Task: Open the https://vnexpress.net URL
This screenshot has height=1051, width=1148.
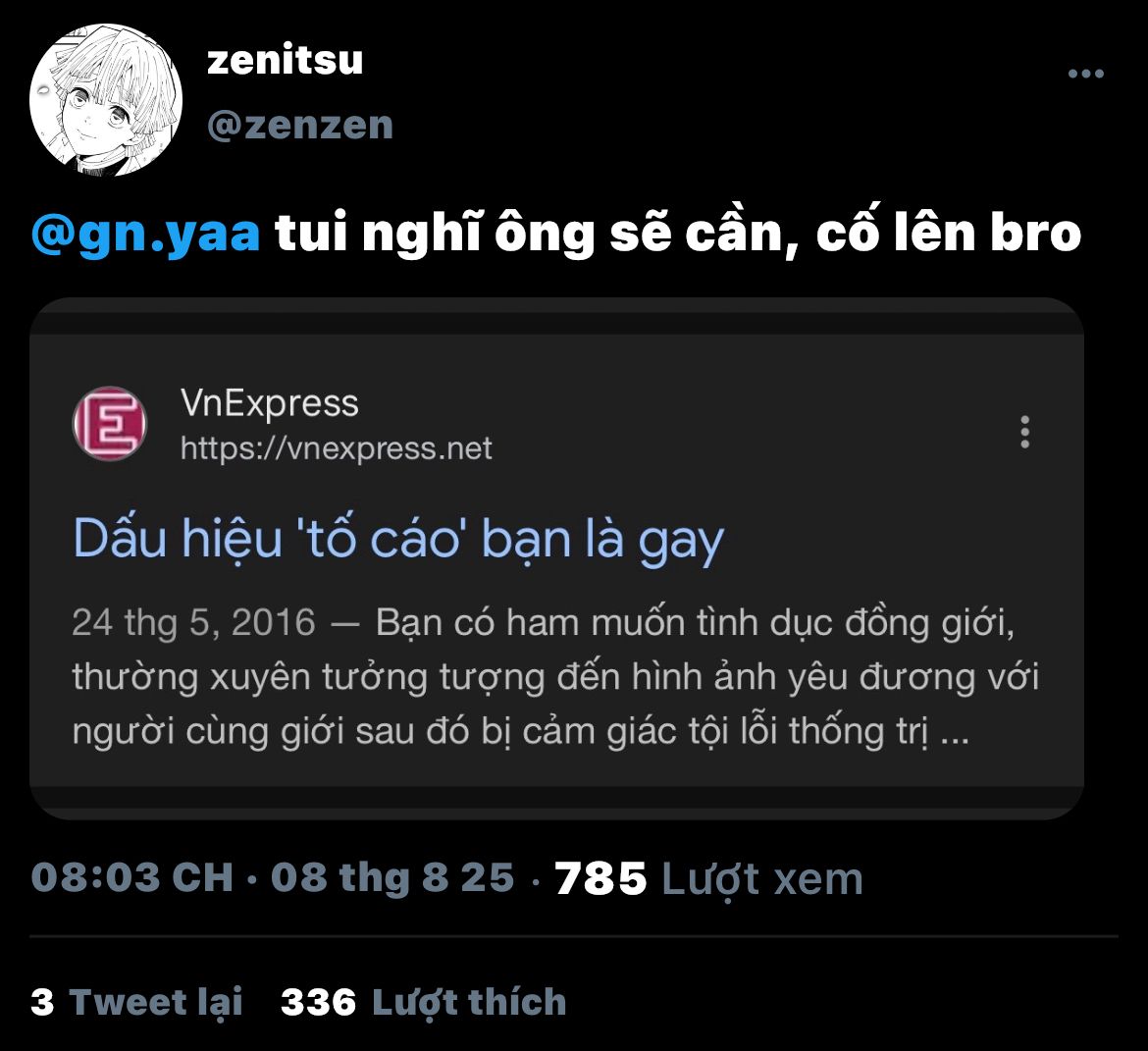Action: [336, 448]
